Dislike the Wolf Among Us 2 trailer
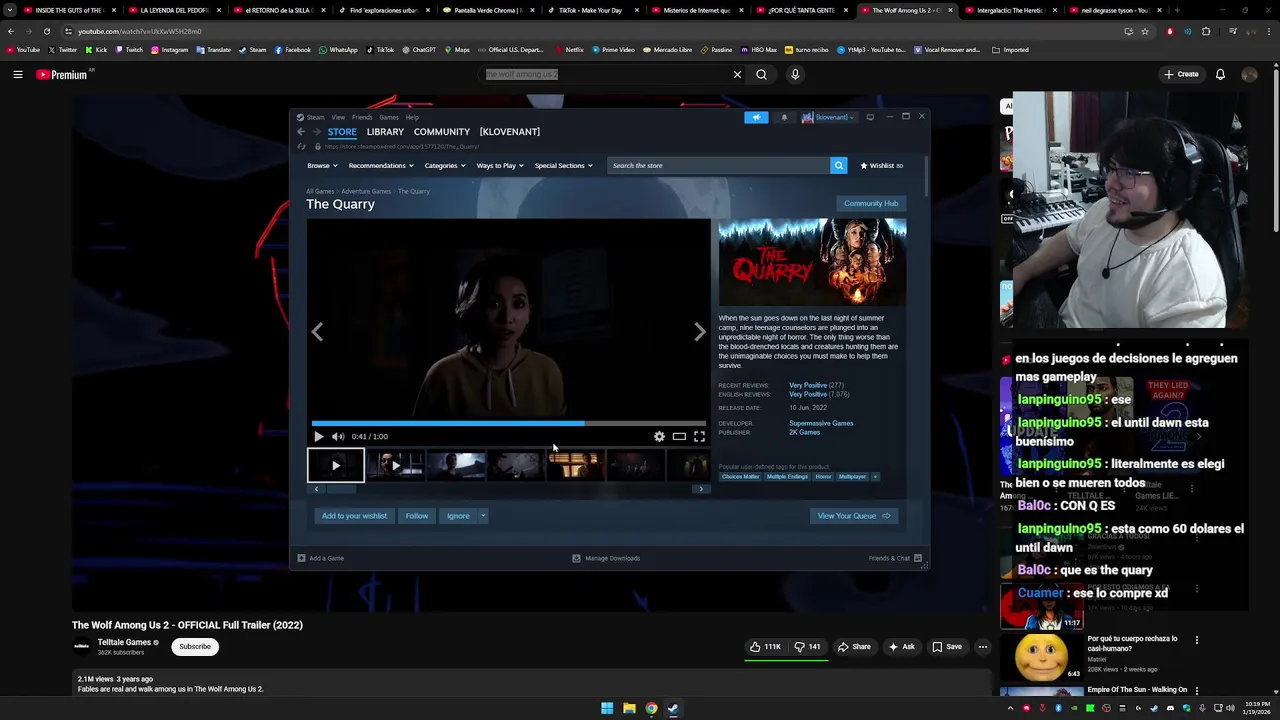 tap(808, 647)
